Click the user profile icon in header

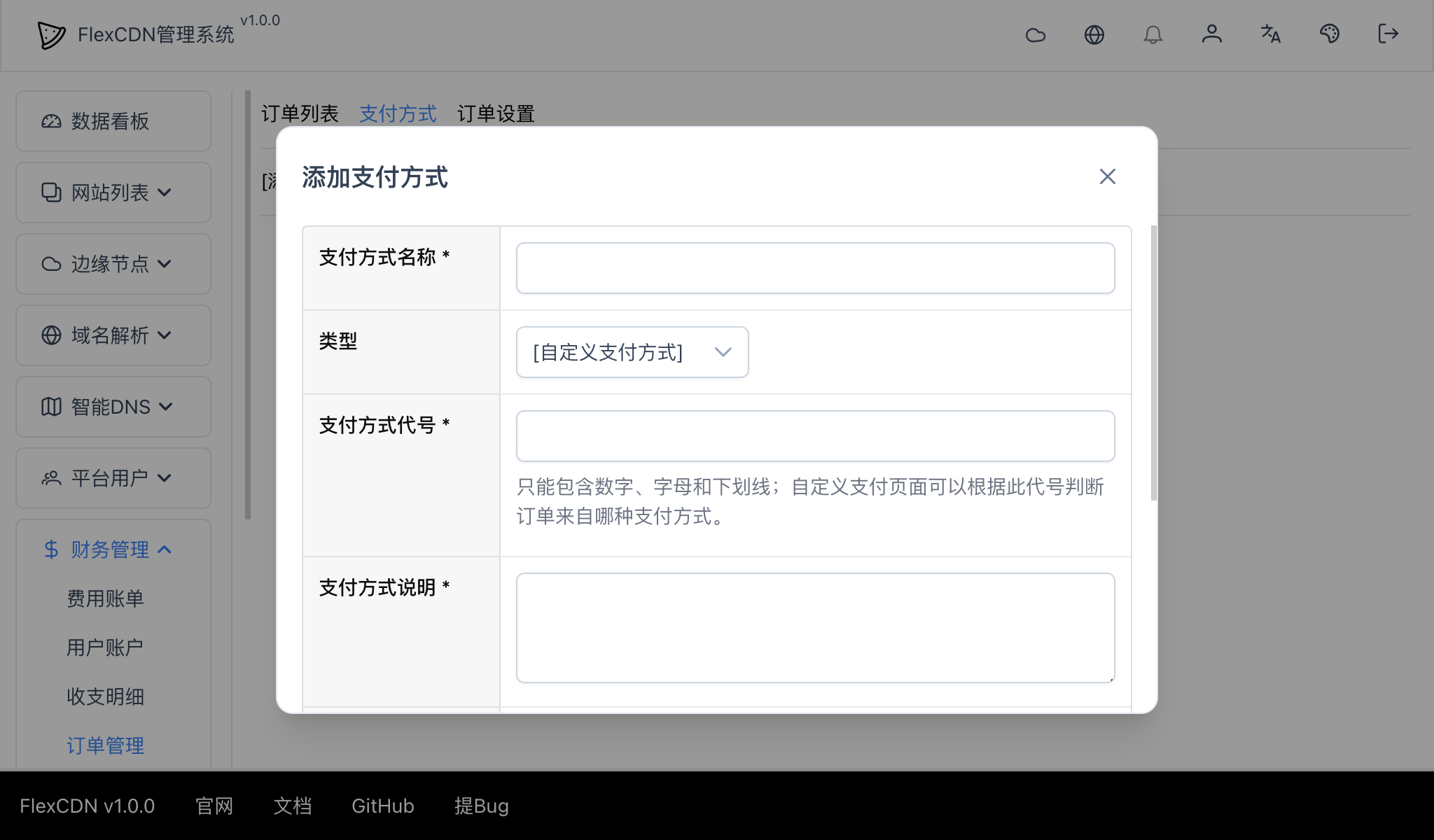point(1212,34)
